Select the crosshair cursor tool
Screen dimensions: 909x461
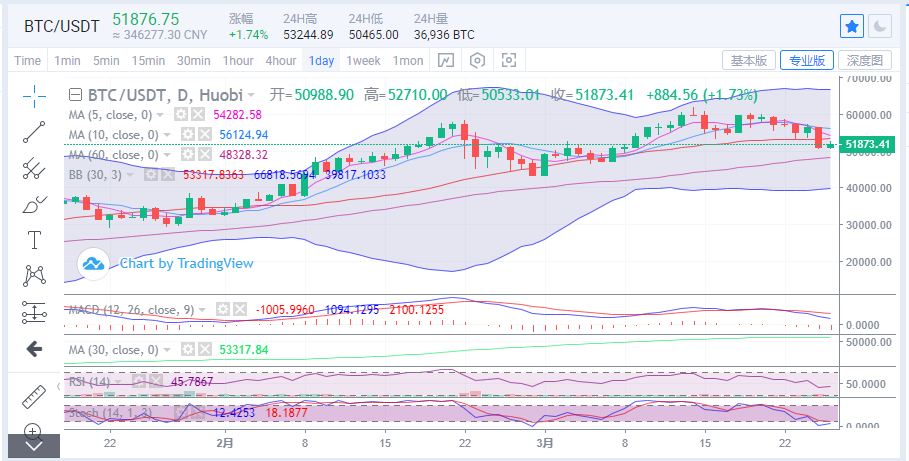(x=34, y=96)
